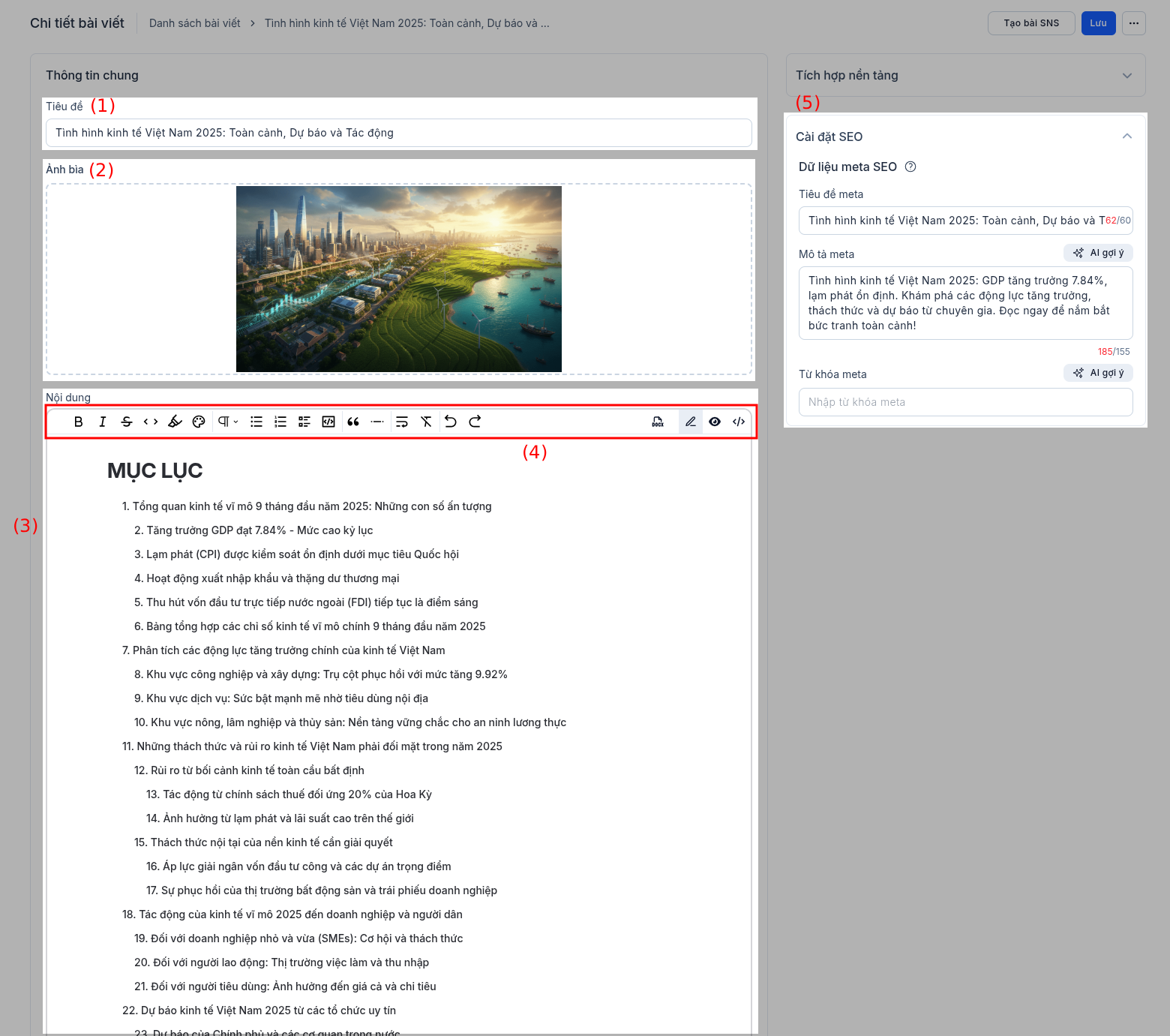The width and height of the screenshot is (1170, 1036).
Task: Toggle preview mode with eye icon
Action: [715, 422]
